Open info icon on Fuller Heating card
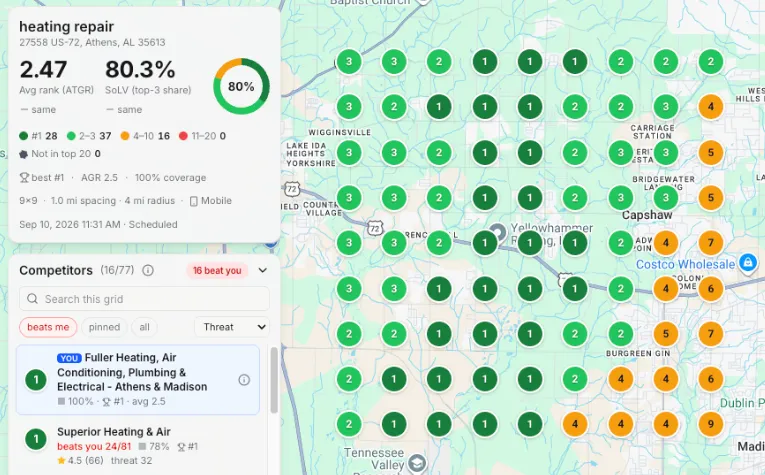The height and width of the screenshot is (475, 765). [244, 380]
